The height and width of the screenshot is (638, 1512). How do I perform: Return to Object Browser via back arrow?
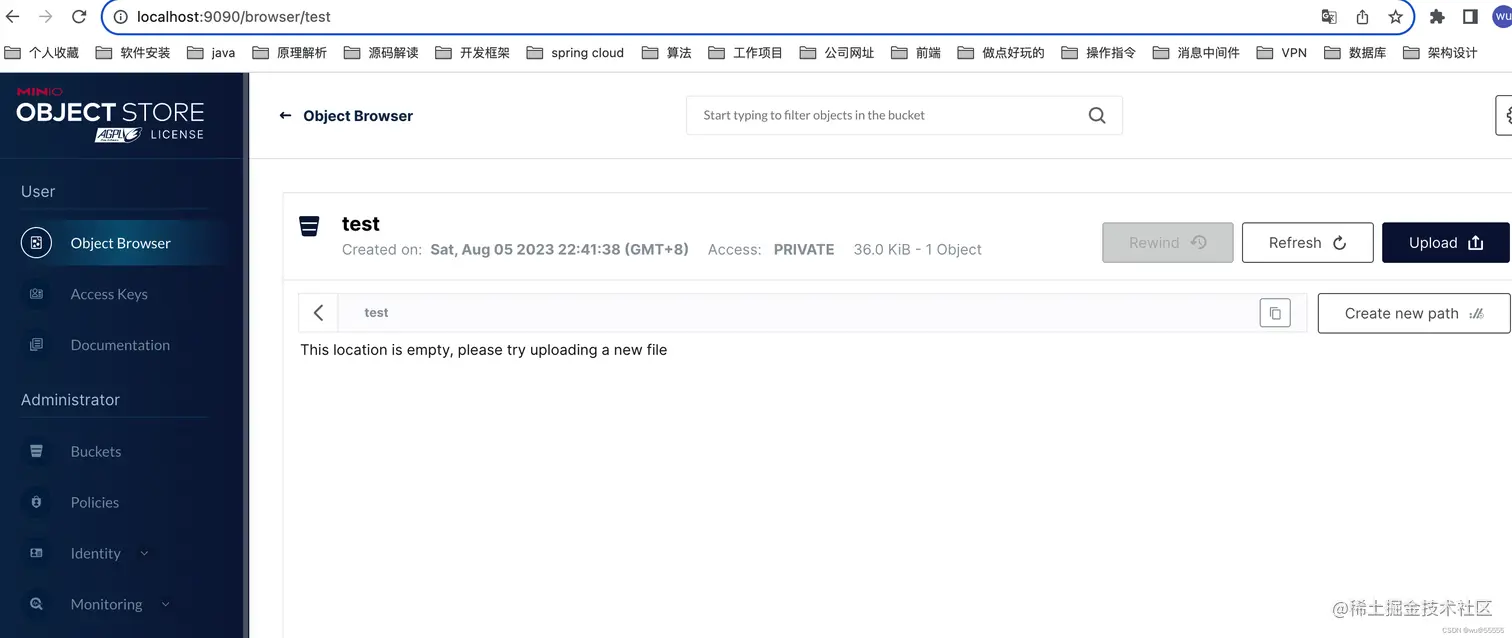[x=285, y=116]
